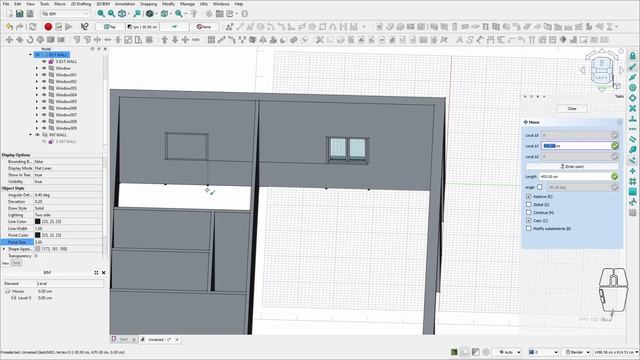This screenshot has width=640, height=360.
Task: Fit all content with the zoom-fit-all icon
Action: pyautogui.click(x=101, y=13)
